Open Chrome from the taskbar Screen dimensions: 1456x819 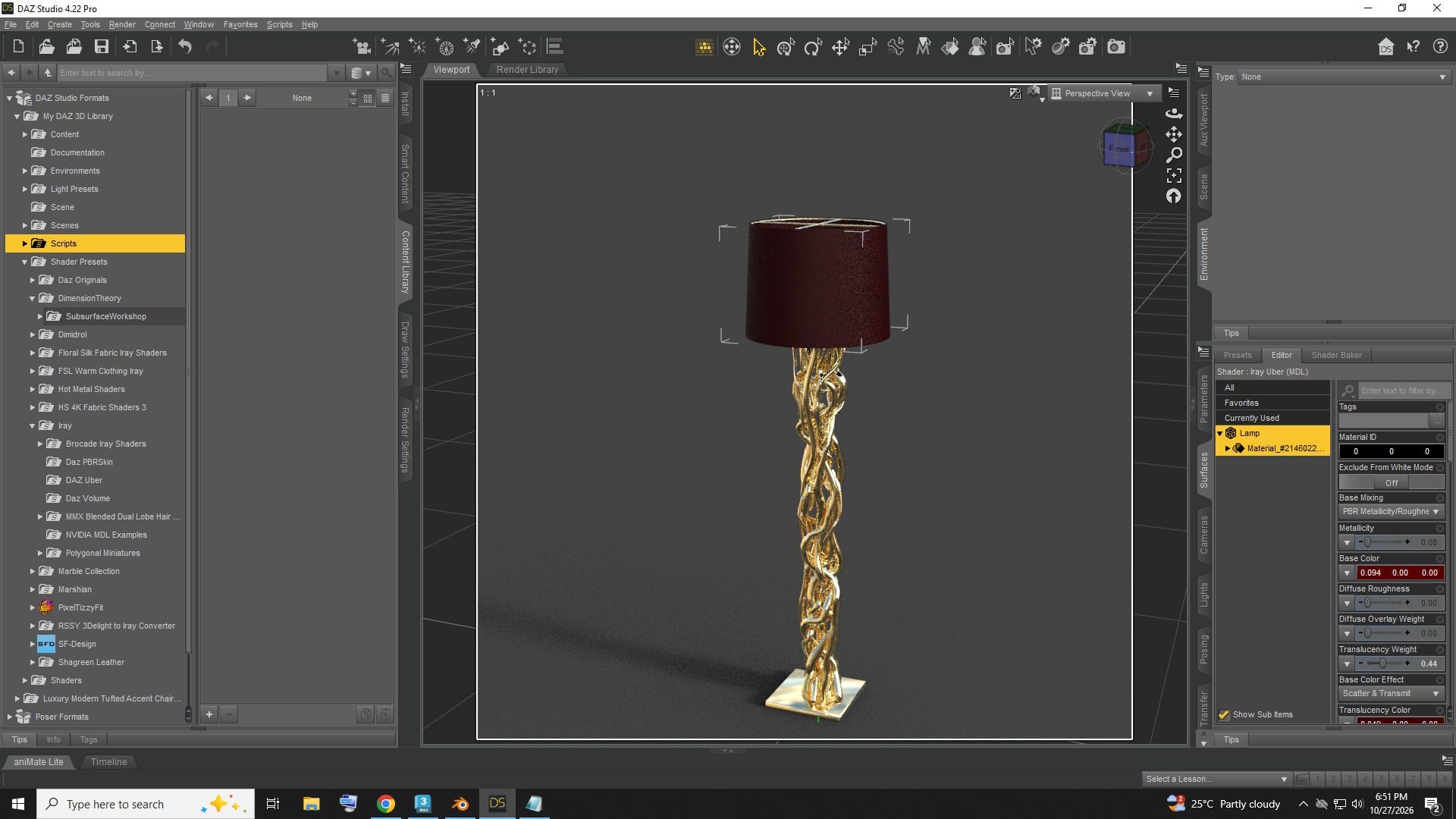pos(386,804)
